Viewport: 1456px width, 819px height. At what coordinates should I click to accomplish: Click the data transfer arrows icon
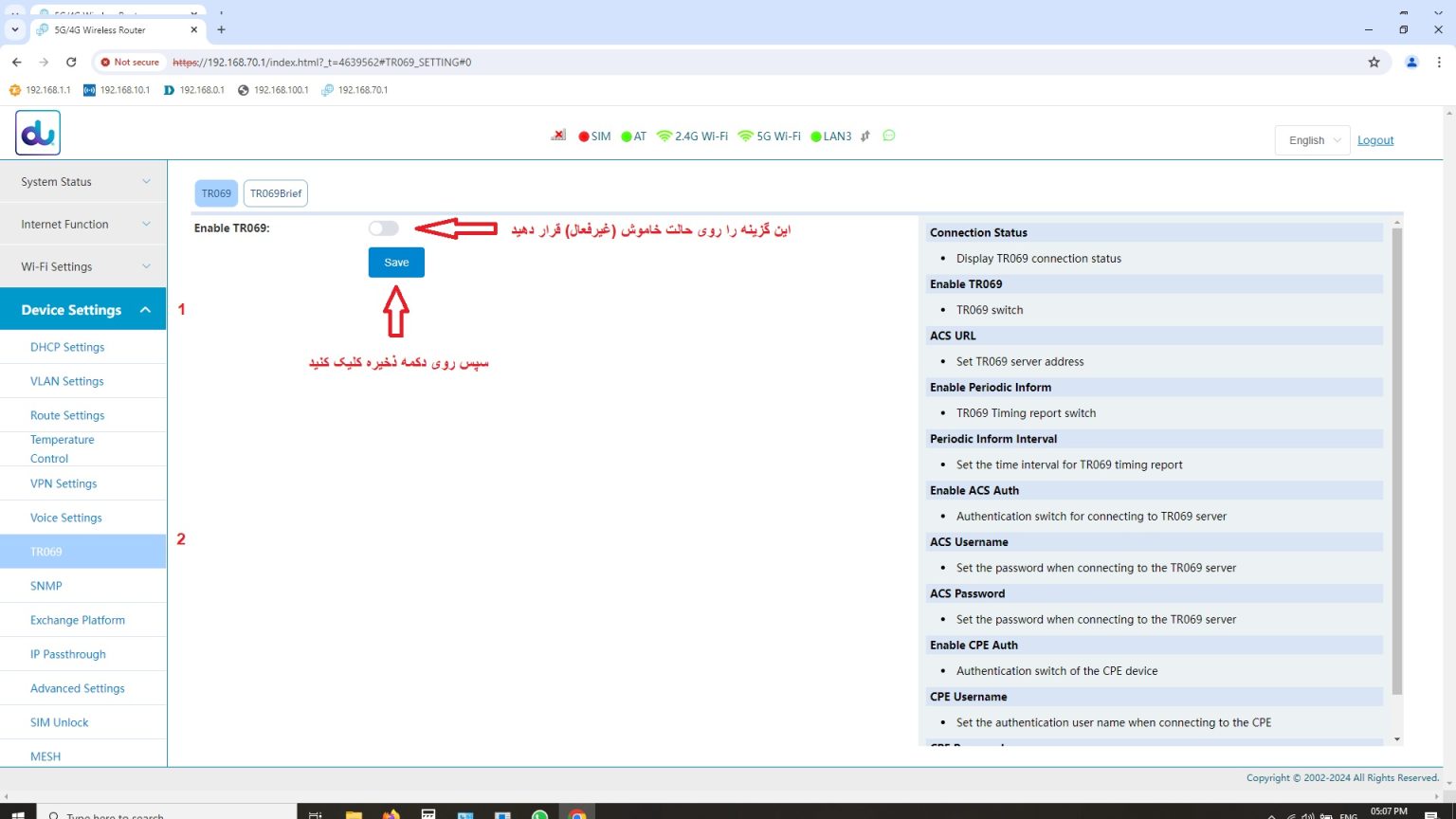[x=865, y=136]
